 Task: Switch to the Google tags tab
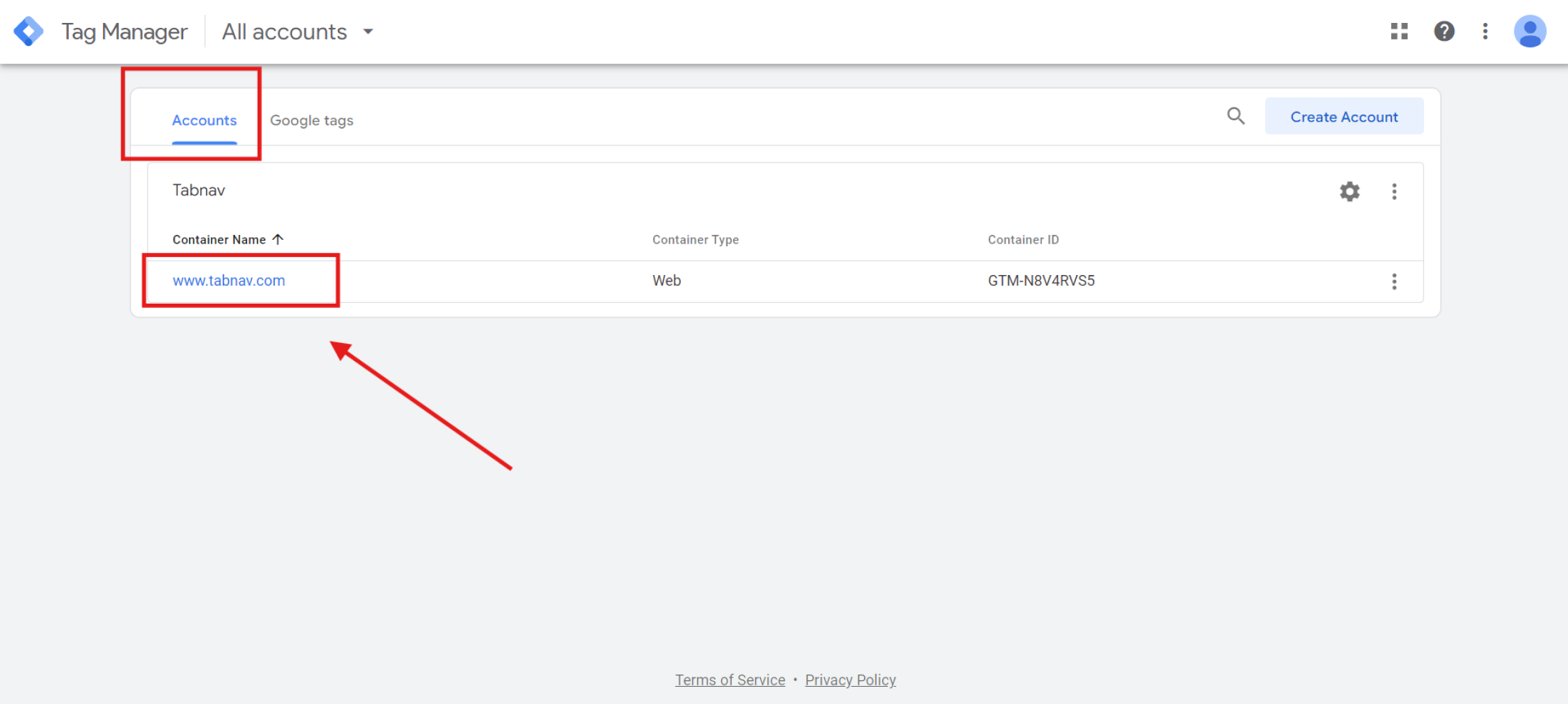point(311,120)
